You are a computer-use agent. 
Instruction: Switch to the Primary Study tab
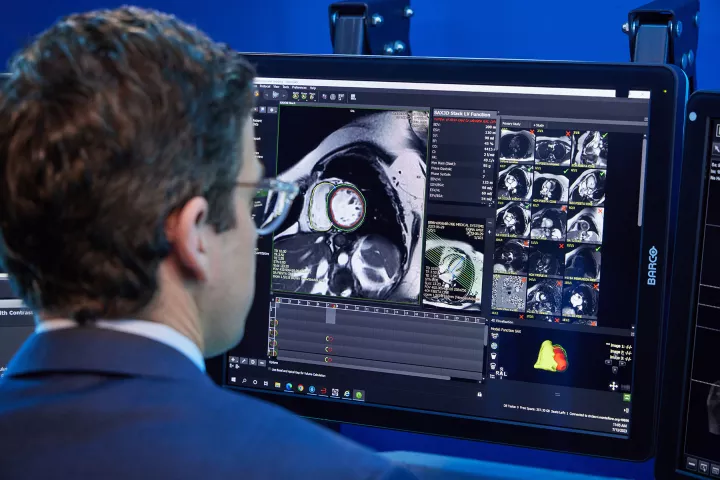512,124
